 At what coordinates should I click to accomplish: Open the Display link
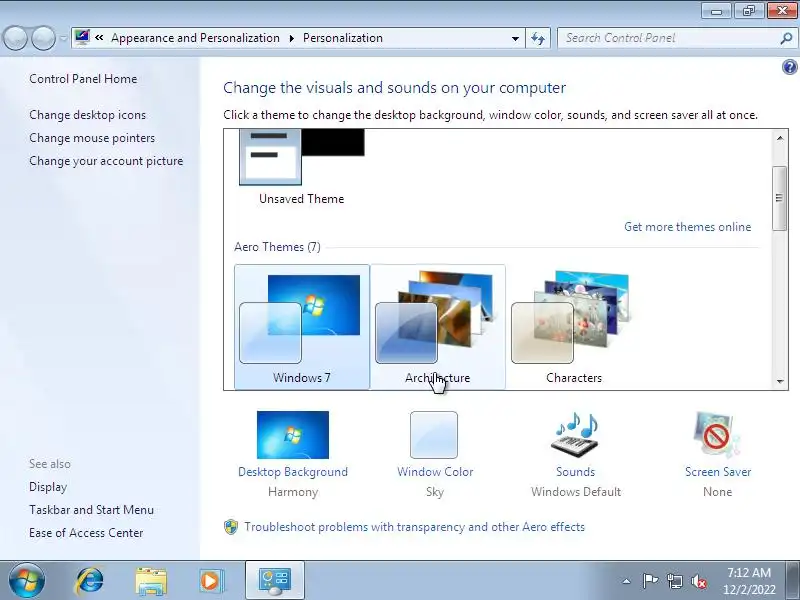click(48, 487)
